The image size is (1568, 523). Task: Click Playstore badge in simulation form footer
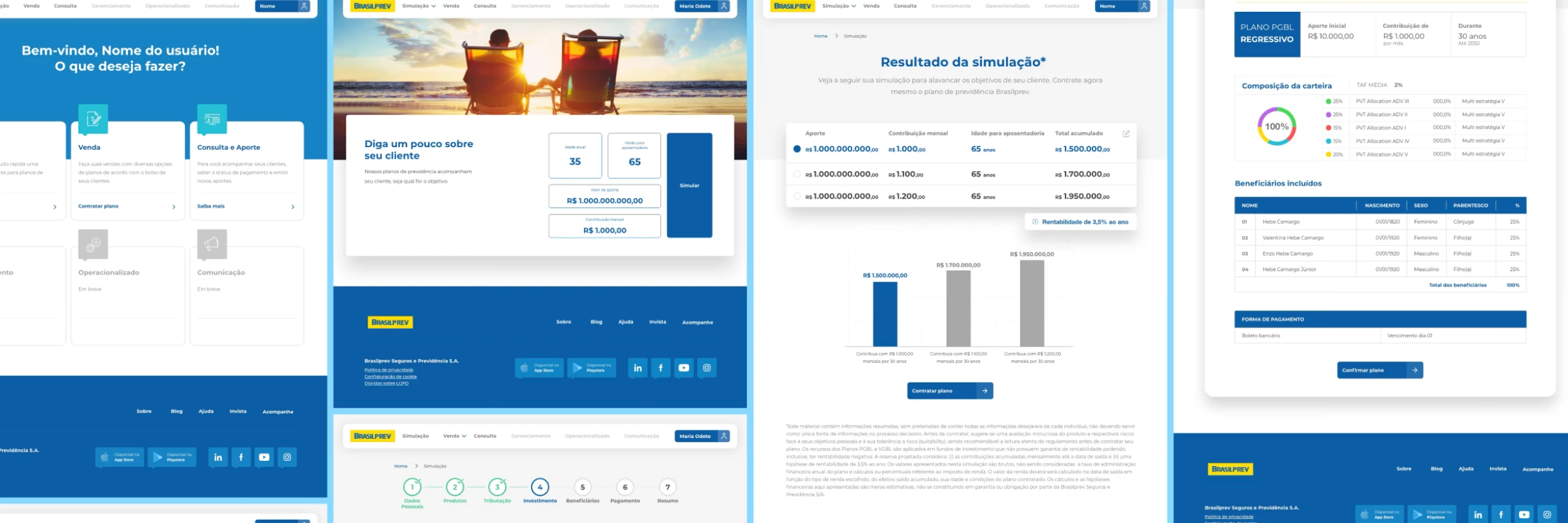(591, 368)
